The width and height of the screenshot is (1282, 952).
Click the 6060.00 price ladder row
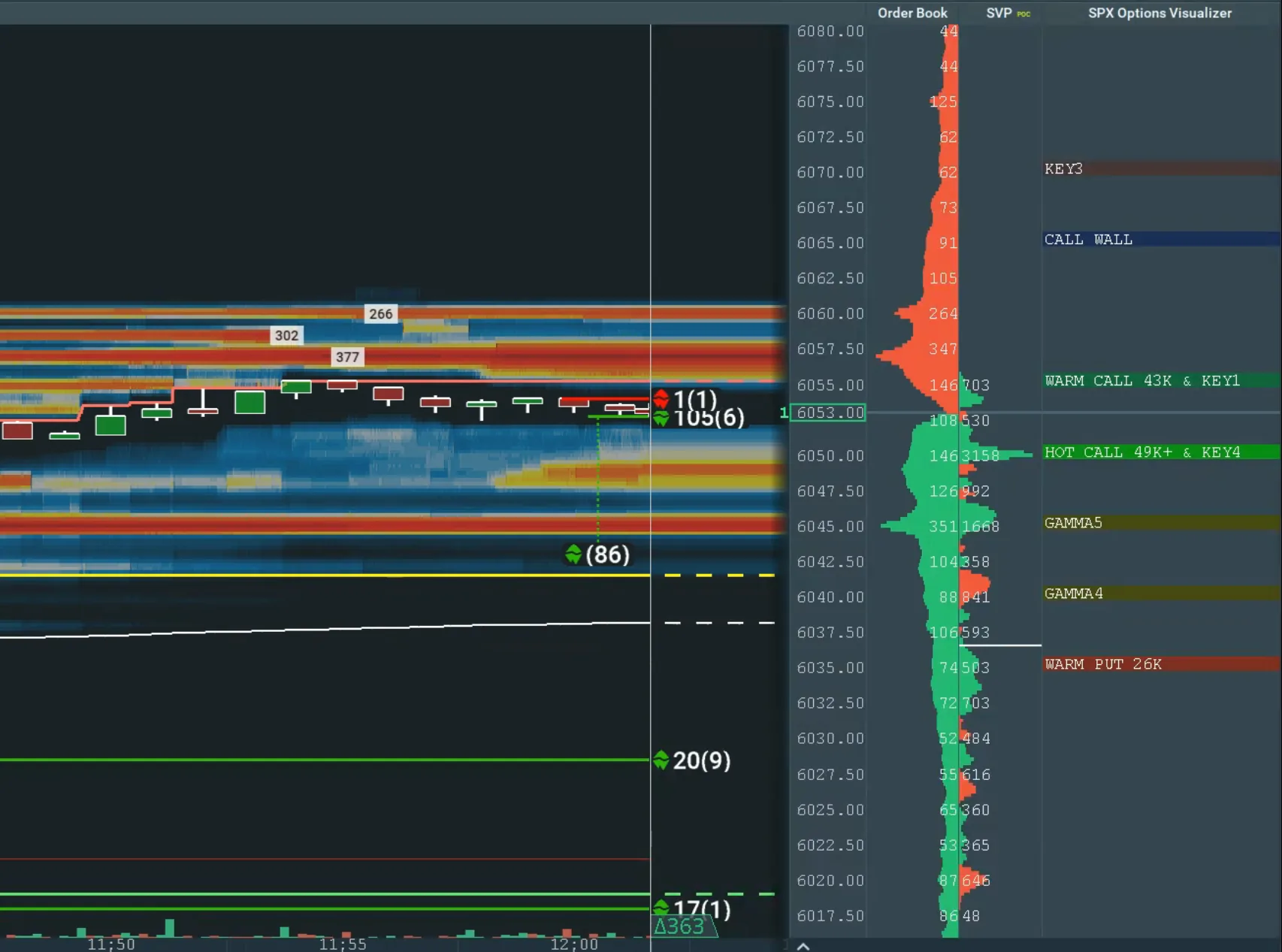[830, 314]
